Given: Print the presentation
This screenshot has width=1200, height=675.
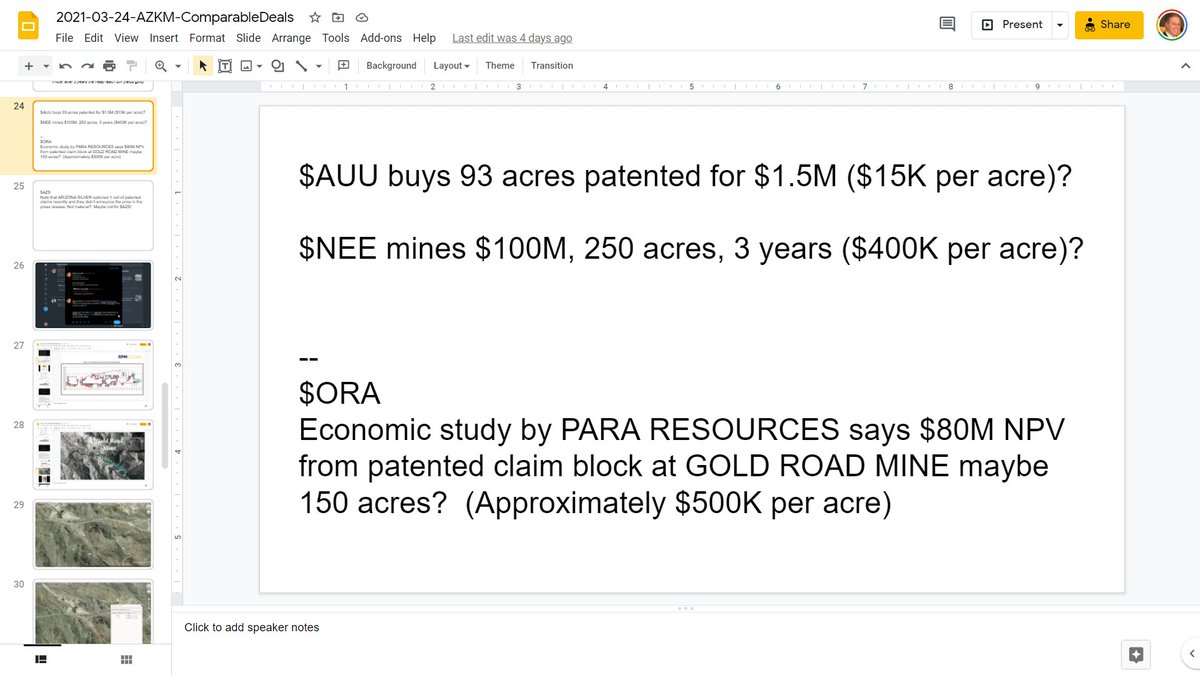Looking at the screenshot, I should [x=109, y=66].
